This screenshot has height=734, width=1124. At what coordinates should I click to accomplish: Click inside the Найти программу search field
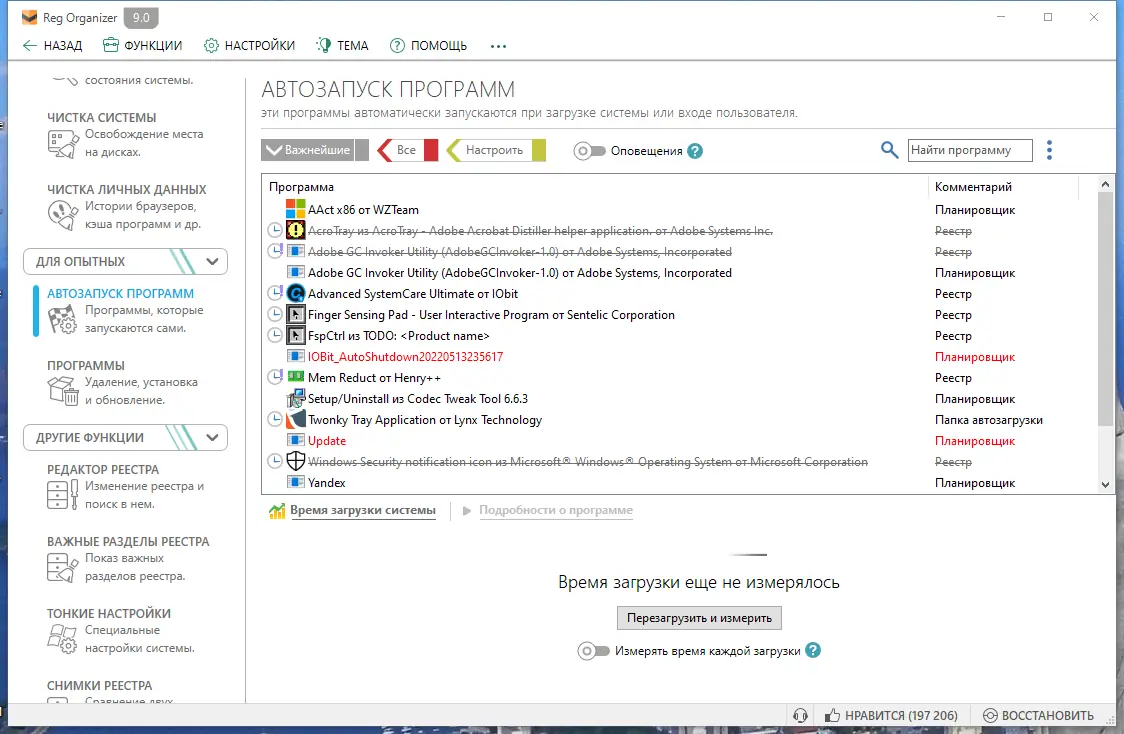click(970, 150)
